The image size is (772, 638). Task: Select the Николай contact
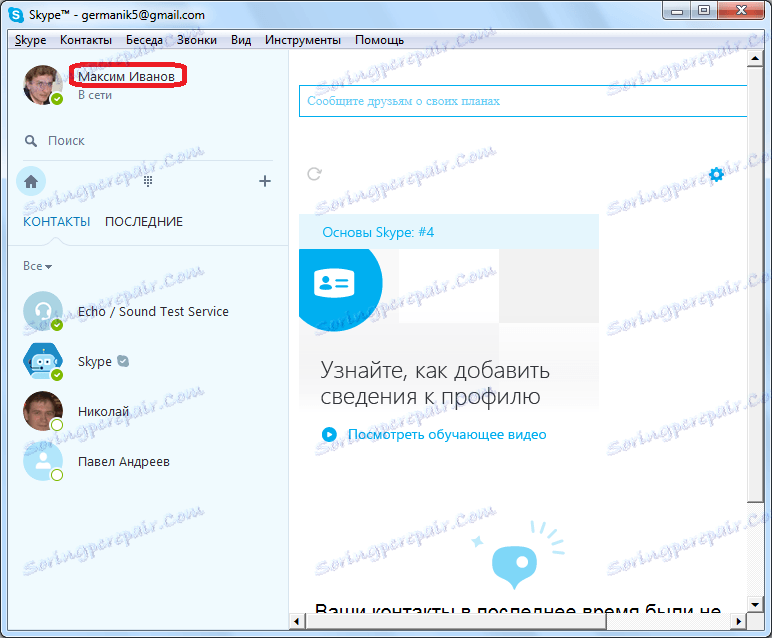click(x=148, y=412)
